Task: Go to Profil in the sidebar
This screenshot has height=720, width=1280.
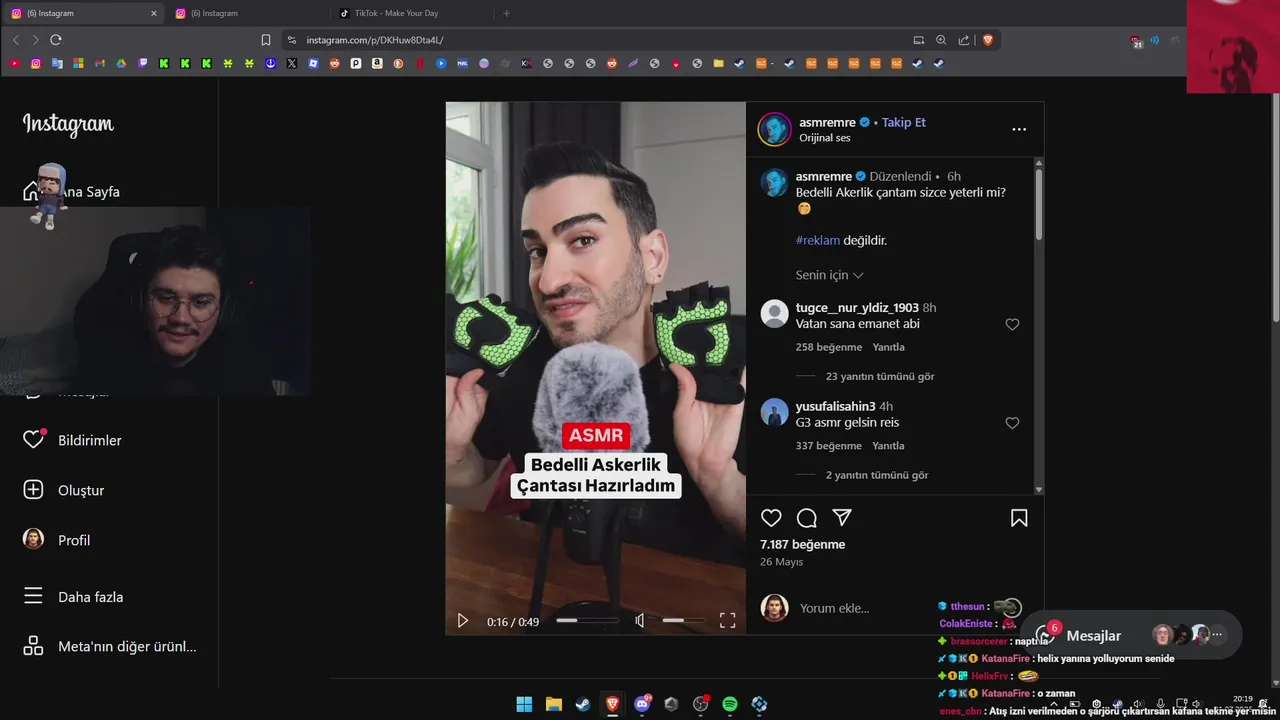Action: coord(57,540)
